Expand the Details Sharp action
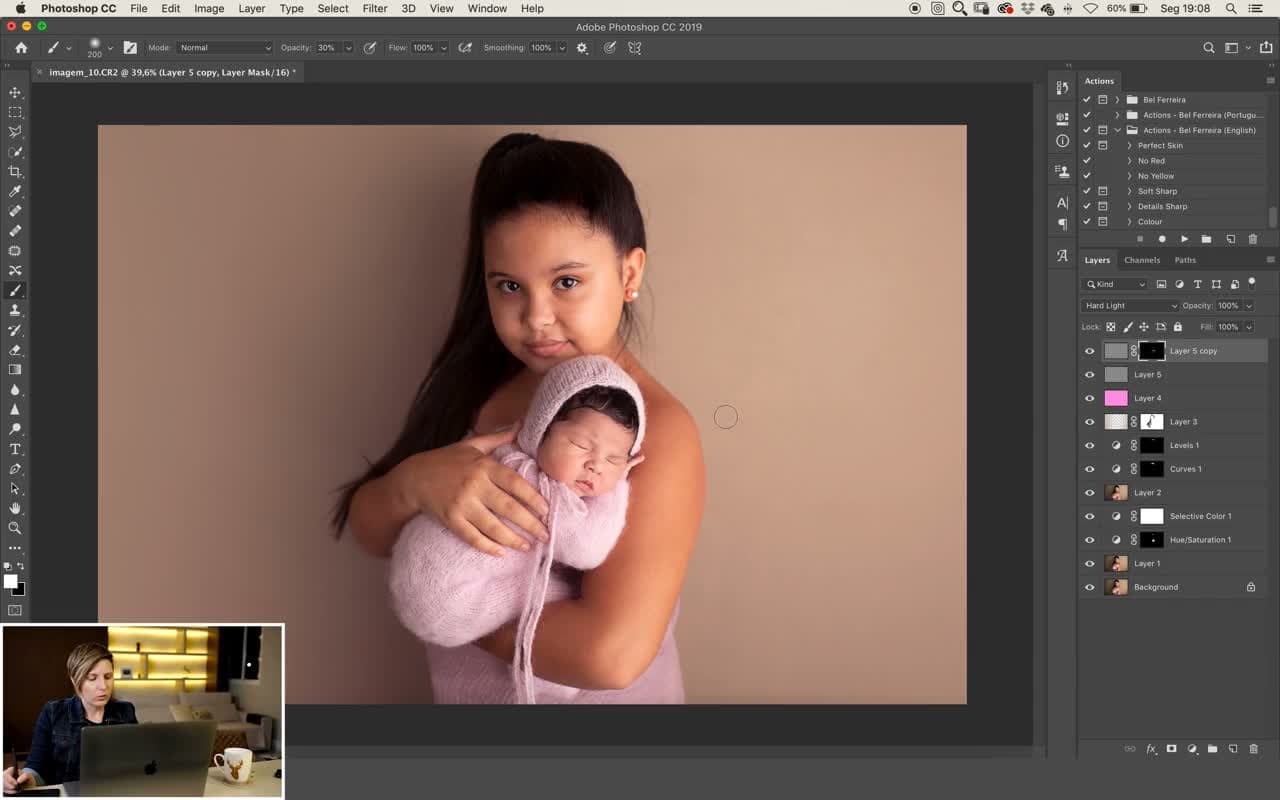Viewport: 1280px width, 800px height. click(1129, 206)
